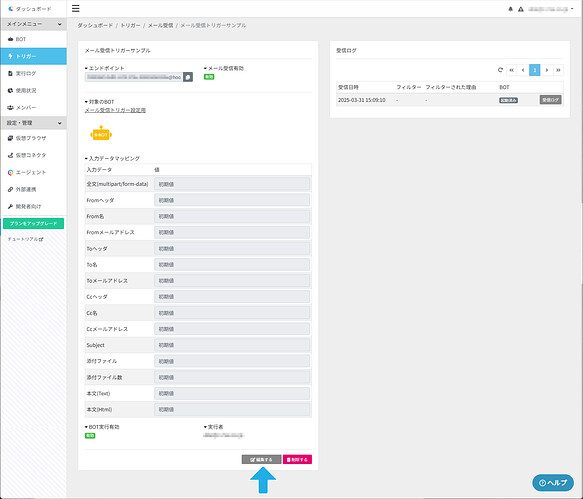The width and height of the screenshot is (583, 499).
Task: Open user account dropdown at top right
Action: tap(551, 9)
